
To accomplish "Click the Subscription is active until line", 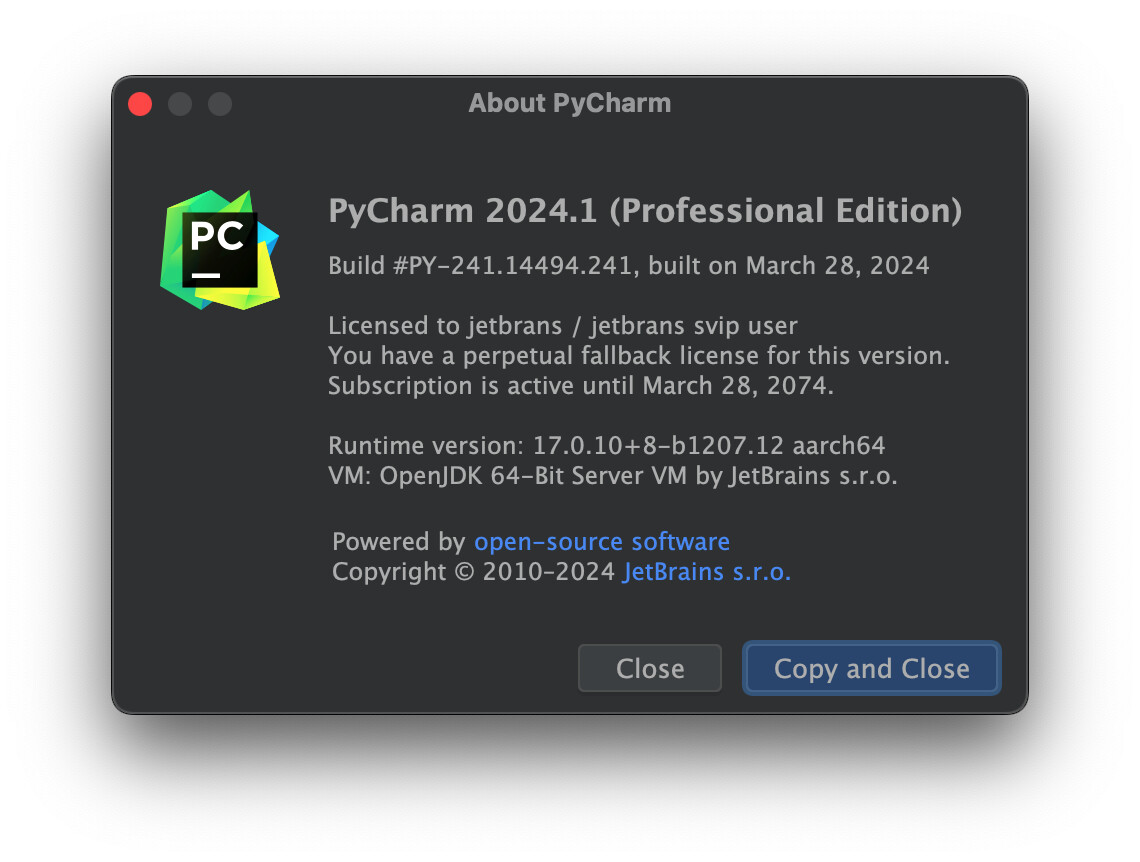I will click(581, 385).
